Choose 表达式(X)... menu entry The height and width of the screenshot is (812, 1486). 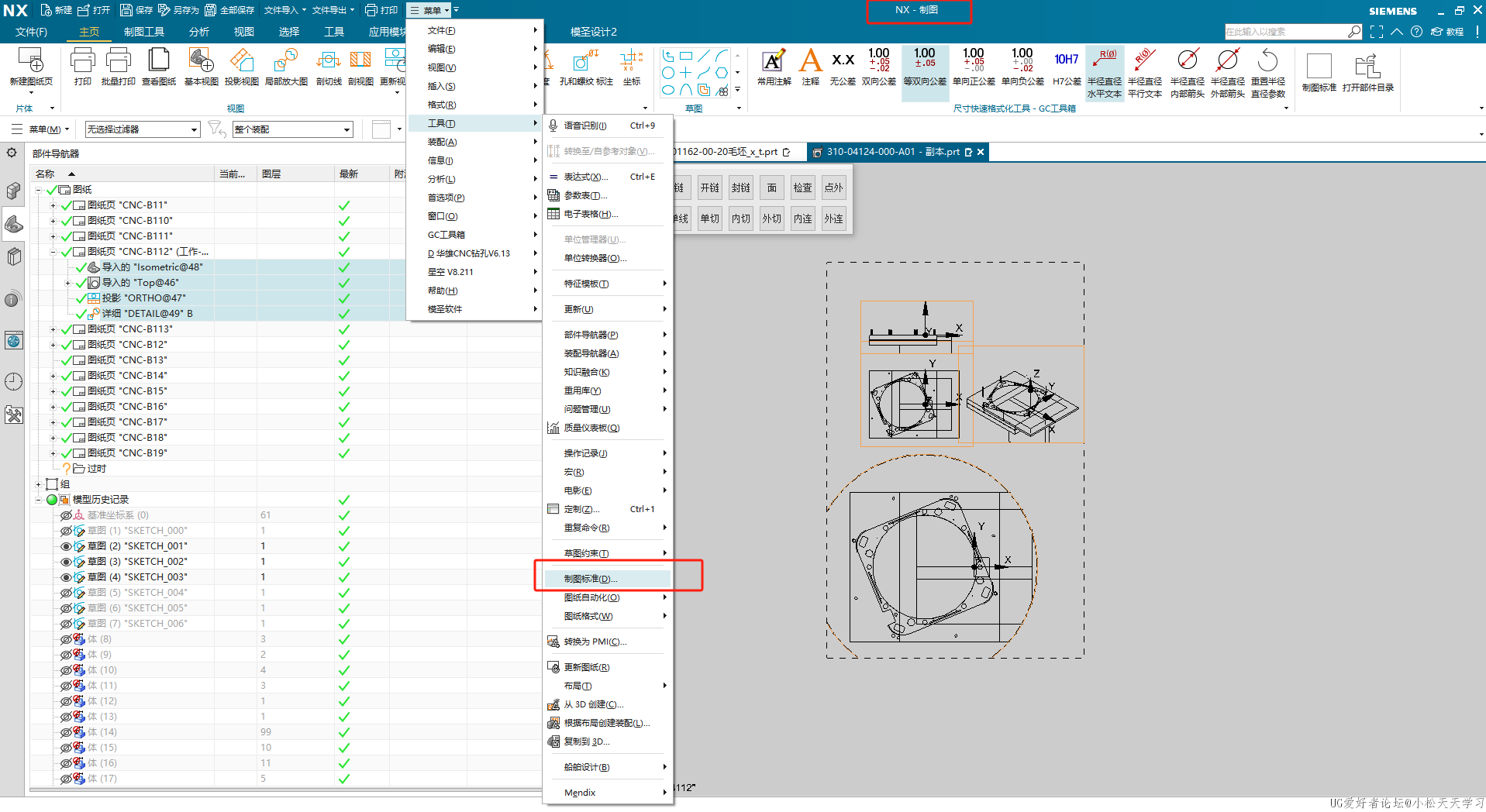click(607, 177)
